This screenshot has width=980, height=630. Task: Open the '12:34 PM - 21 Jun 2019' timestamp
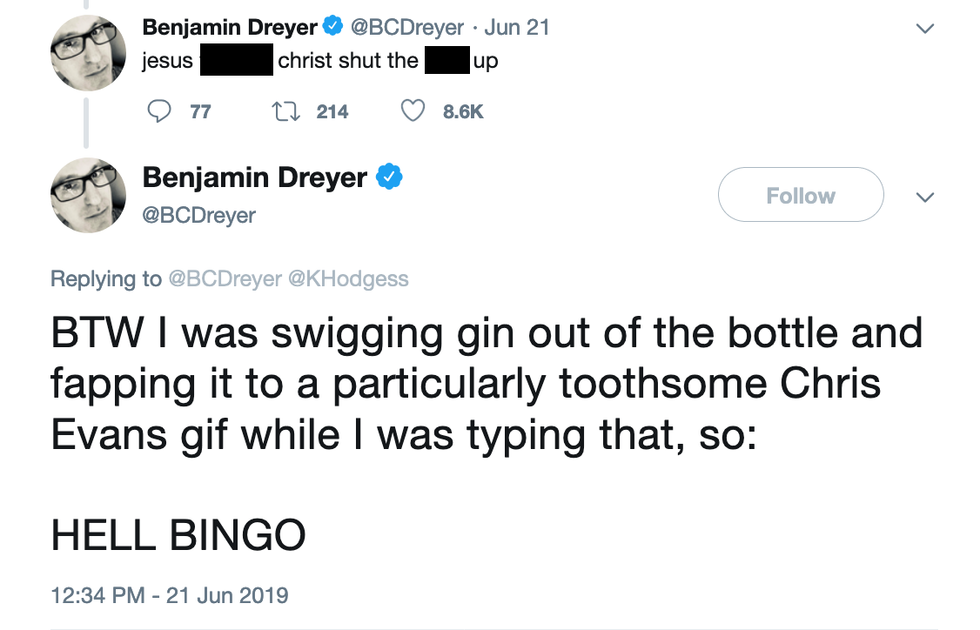[x=169, y=595]
